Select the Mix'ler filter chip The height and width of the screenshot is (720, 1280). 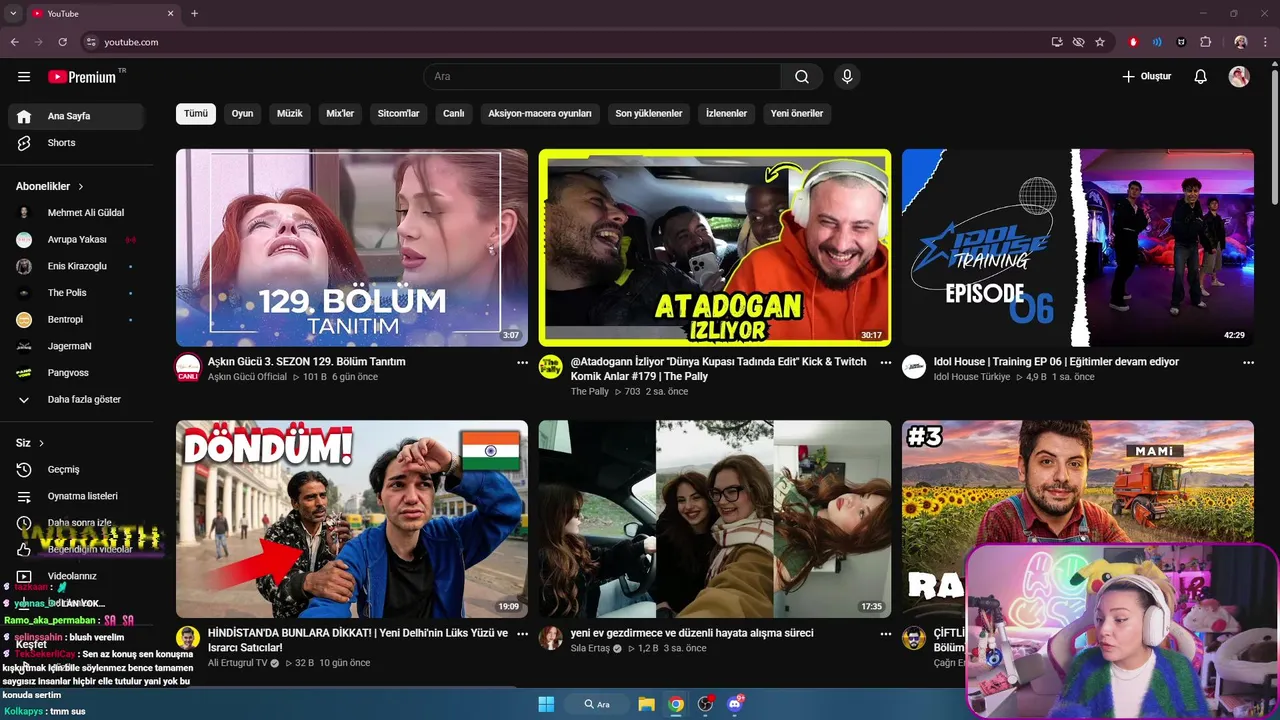tap(340, 113)
